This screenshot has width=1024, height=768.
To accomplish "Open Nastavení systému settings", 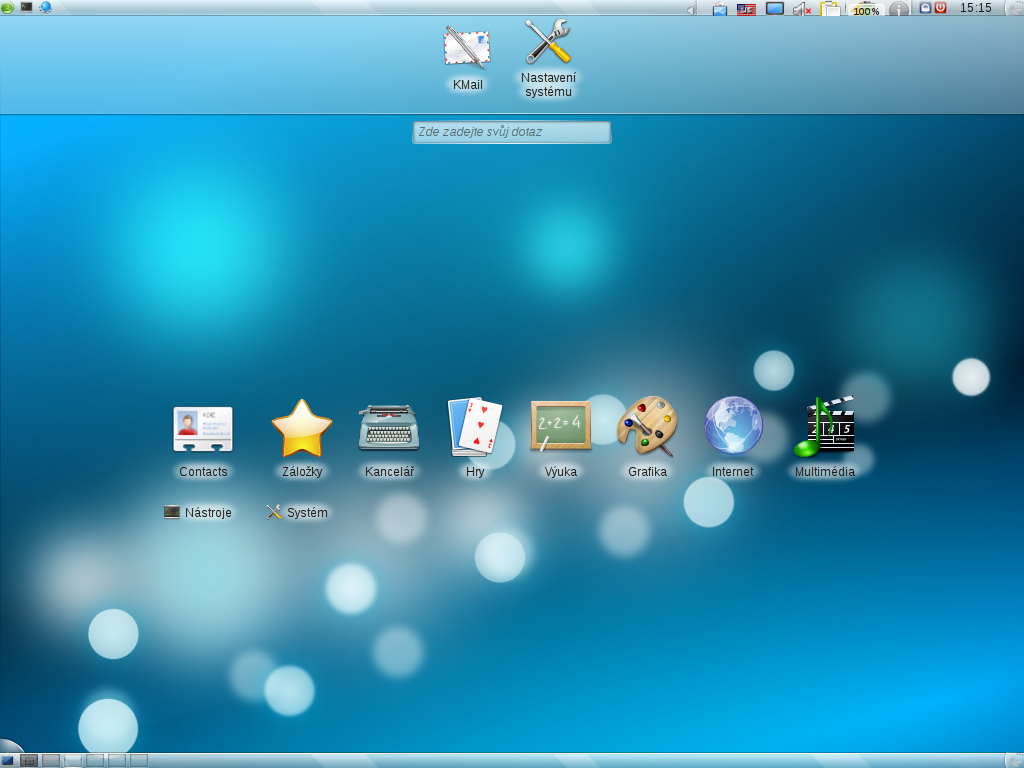I will [x=548, y=58].
